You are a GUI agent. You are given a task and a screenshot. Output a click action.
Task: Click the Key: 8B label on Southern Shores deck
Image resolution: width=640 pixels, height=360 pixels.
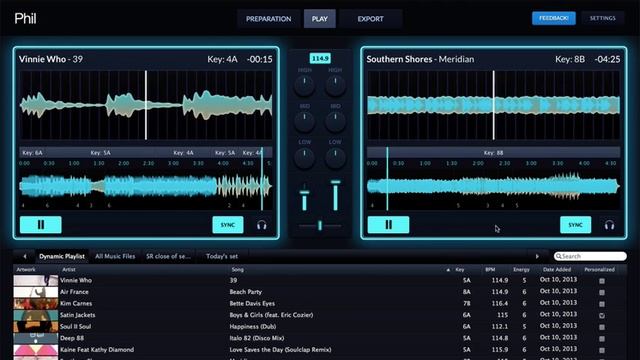click(x=570, y=59)
